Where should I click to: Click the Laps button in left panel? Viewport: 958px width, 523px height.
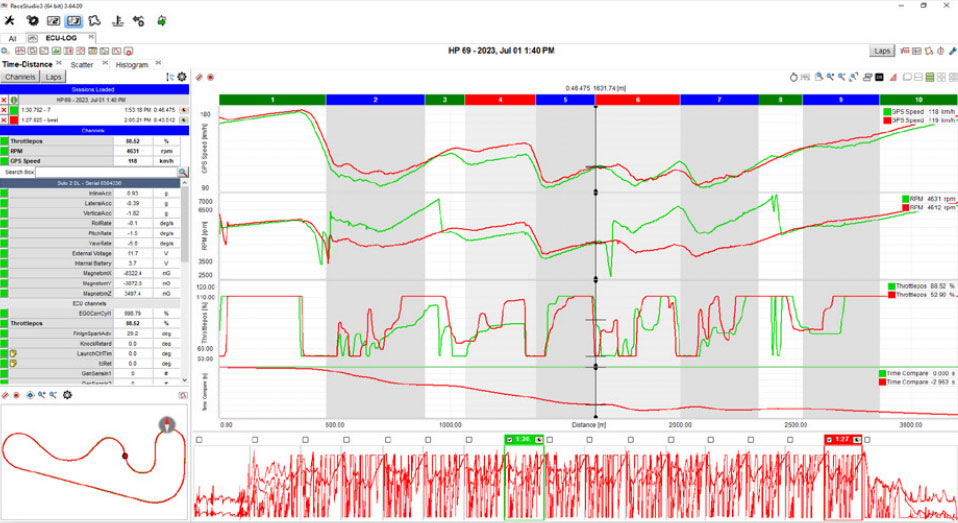click(53, 77)
